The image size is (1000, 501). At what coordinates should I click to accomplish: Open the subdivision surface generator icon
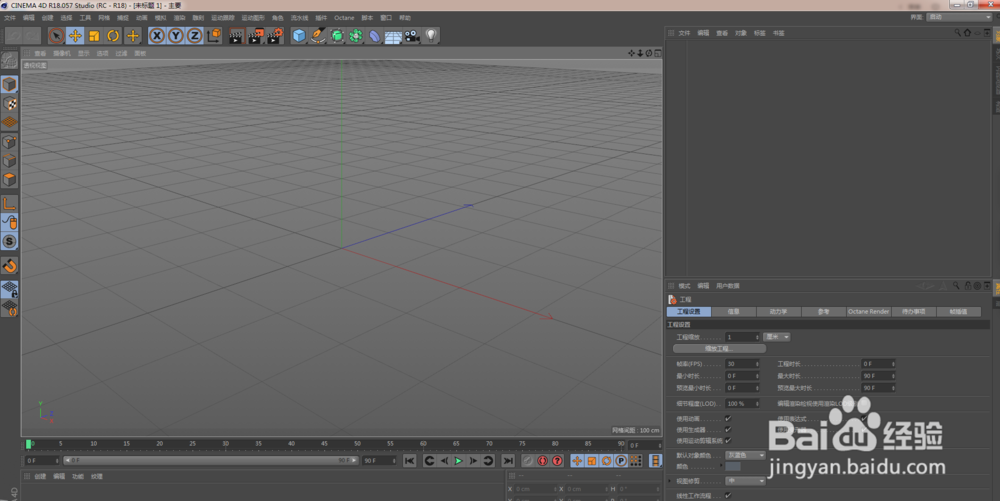point(337,36)
